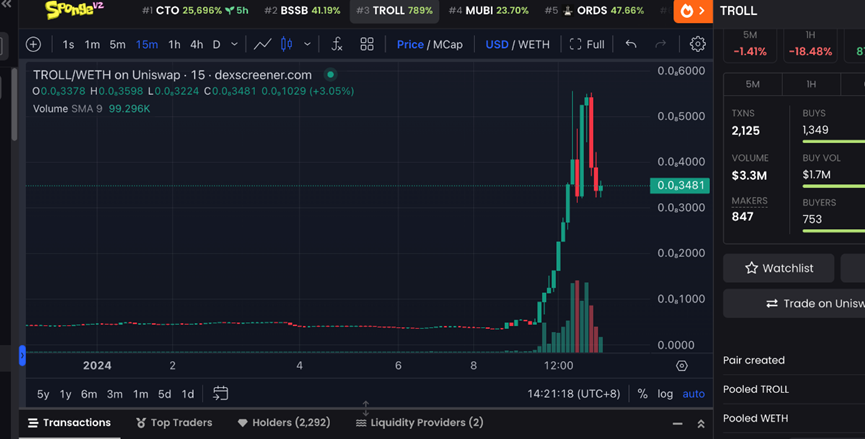Switch to the line chart style icon
The height and width of the screenshot is (439, 865).
click(x=263, y=44)
